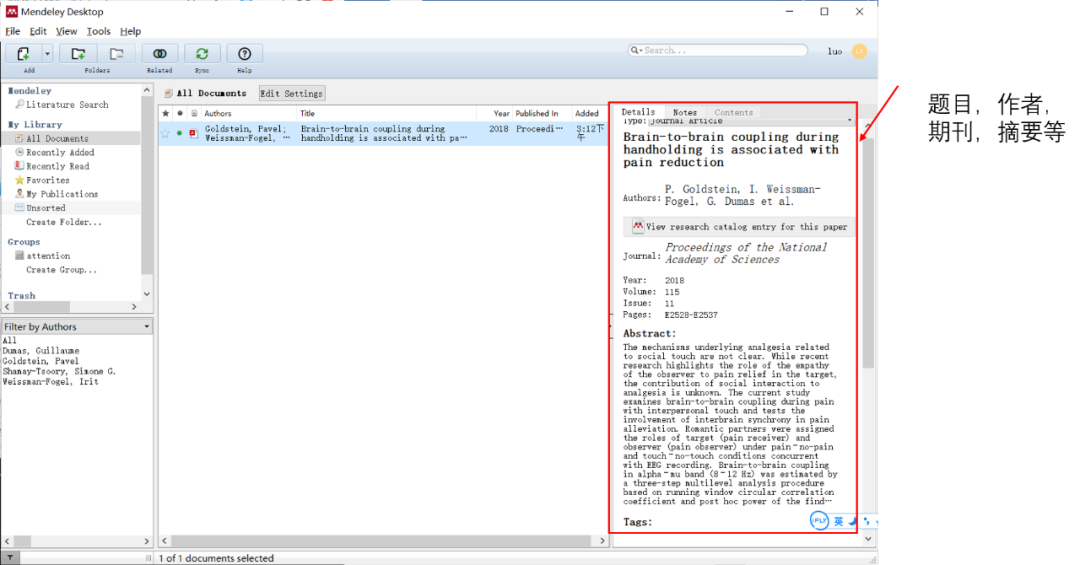Click favorite star column header icon
Viewport: 1080px width, 565px height.
click(x=165, y=113)
